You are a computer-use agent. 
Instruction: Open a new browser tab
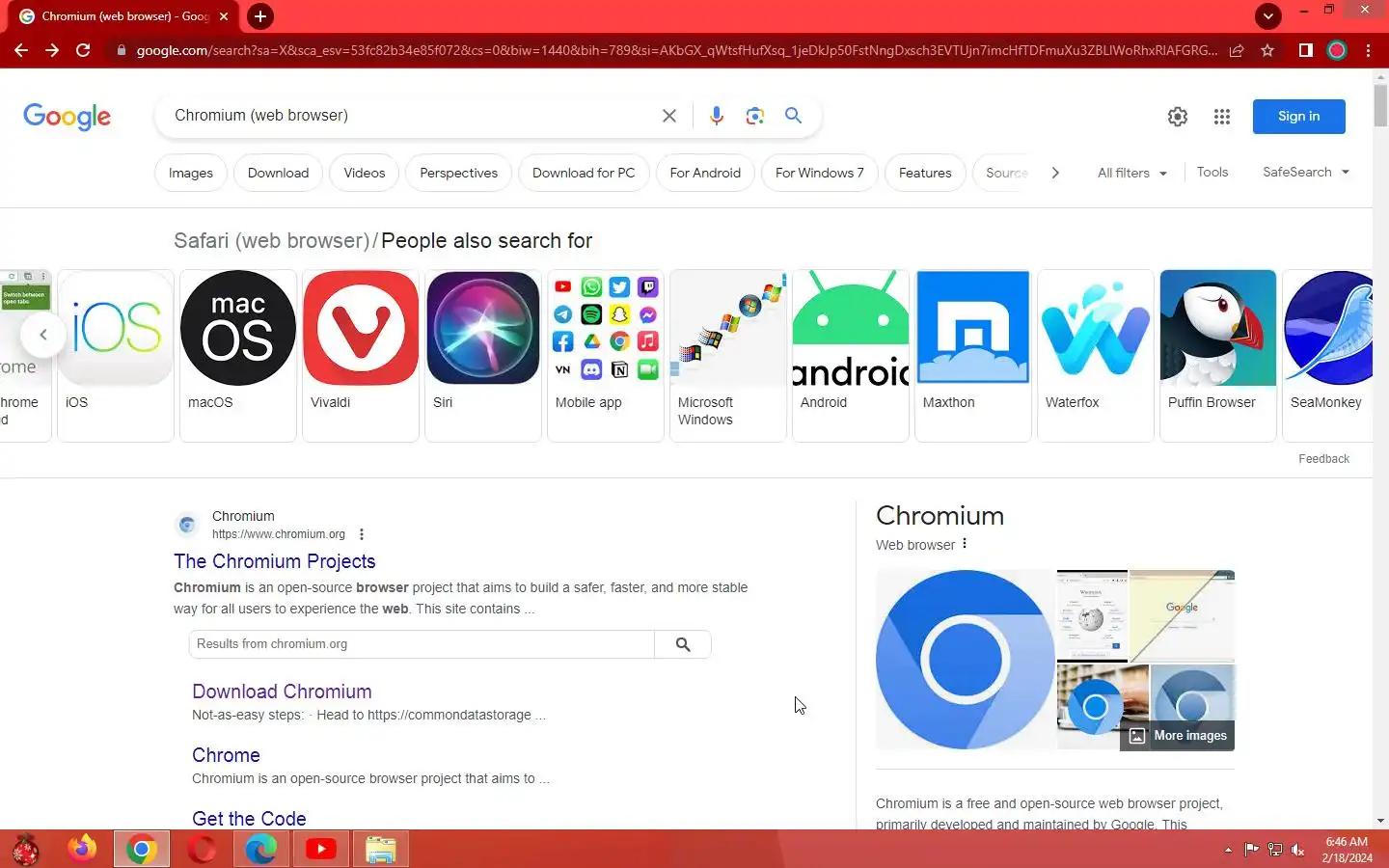click(259, 16)
